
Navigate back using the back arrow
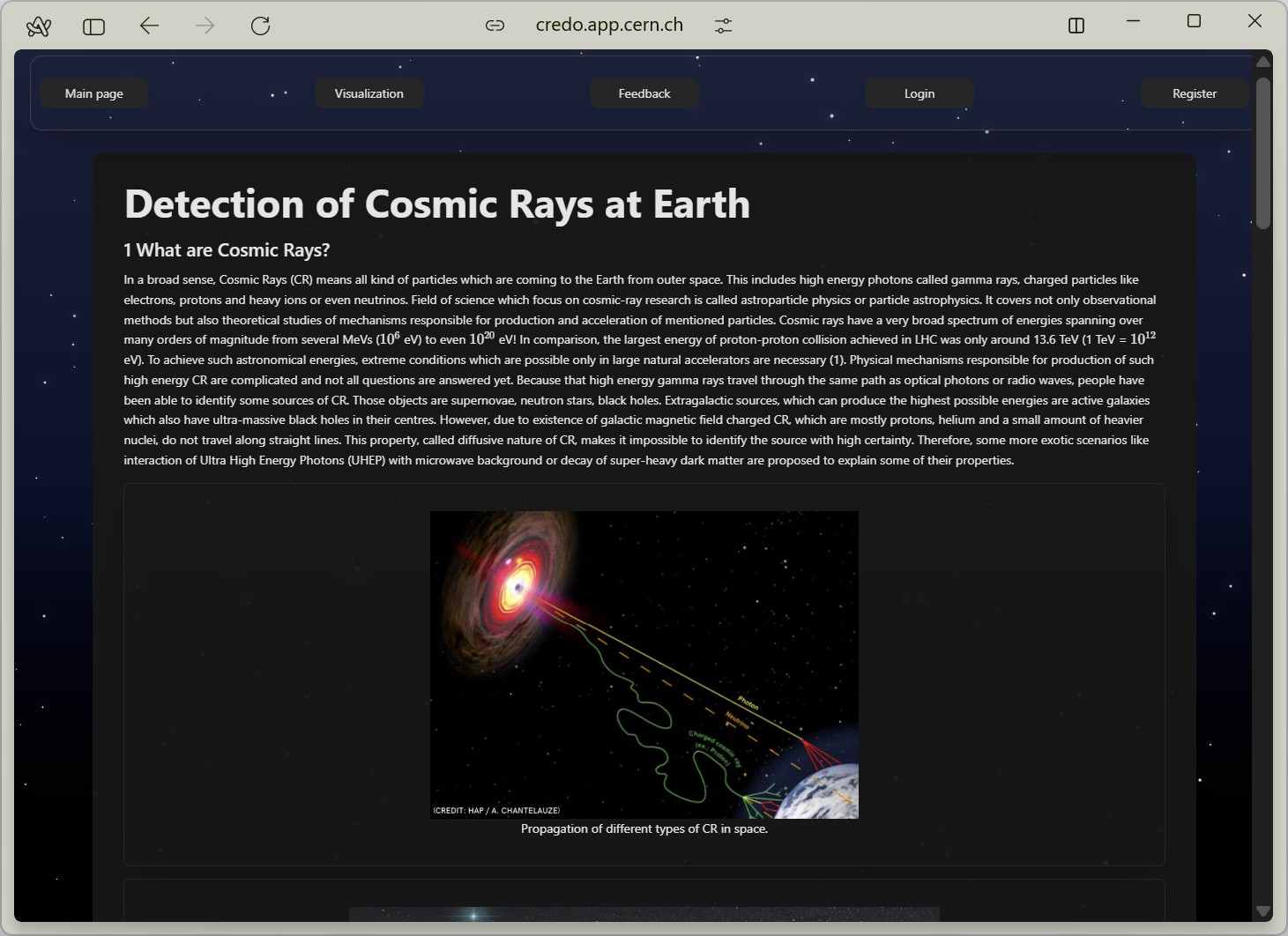[x=149, y=26]
